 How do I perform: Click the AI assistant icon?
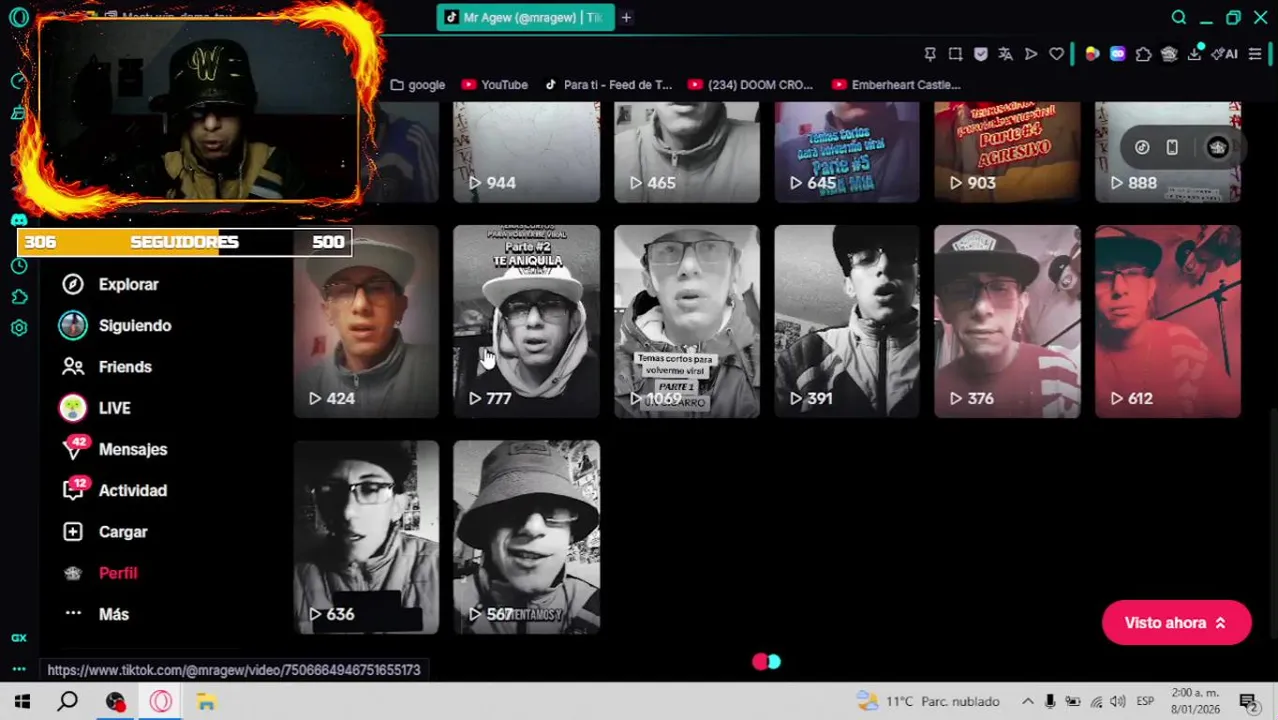1224,54
